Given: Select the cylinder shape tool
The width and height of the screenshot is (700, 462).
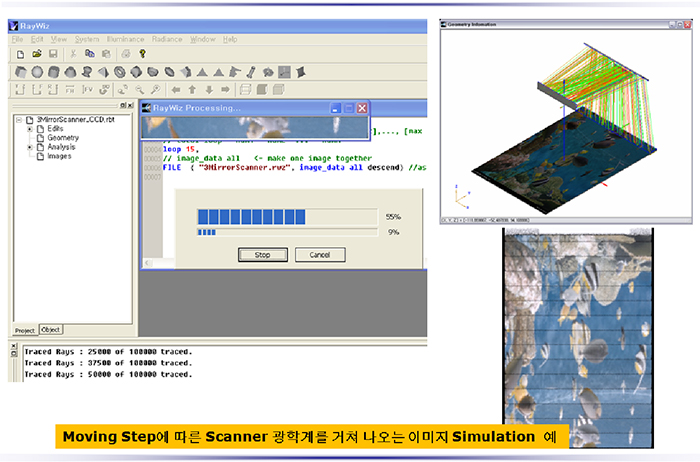Looking at the screenshot, I should [x=53, y=71].
